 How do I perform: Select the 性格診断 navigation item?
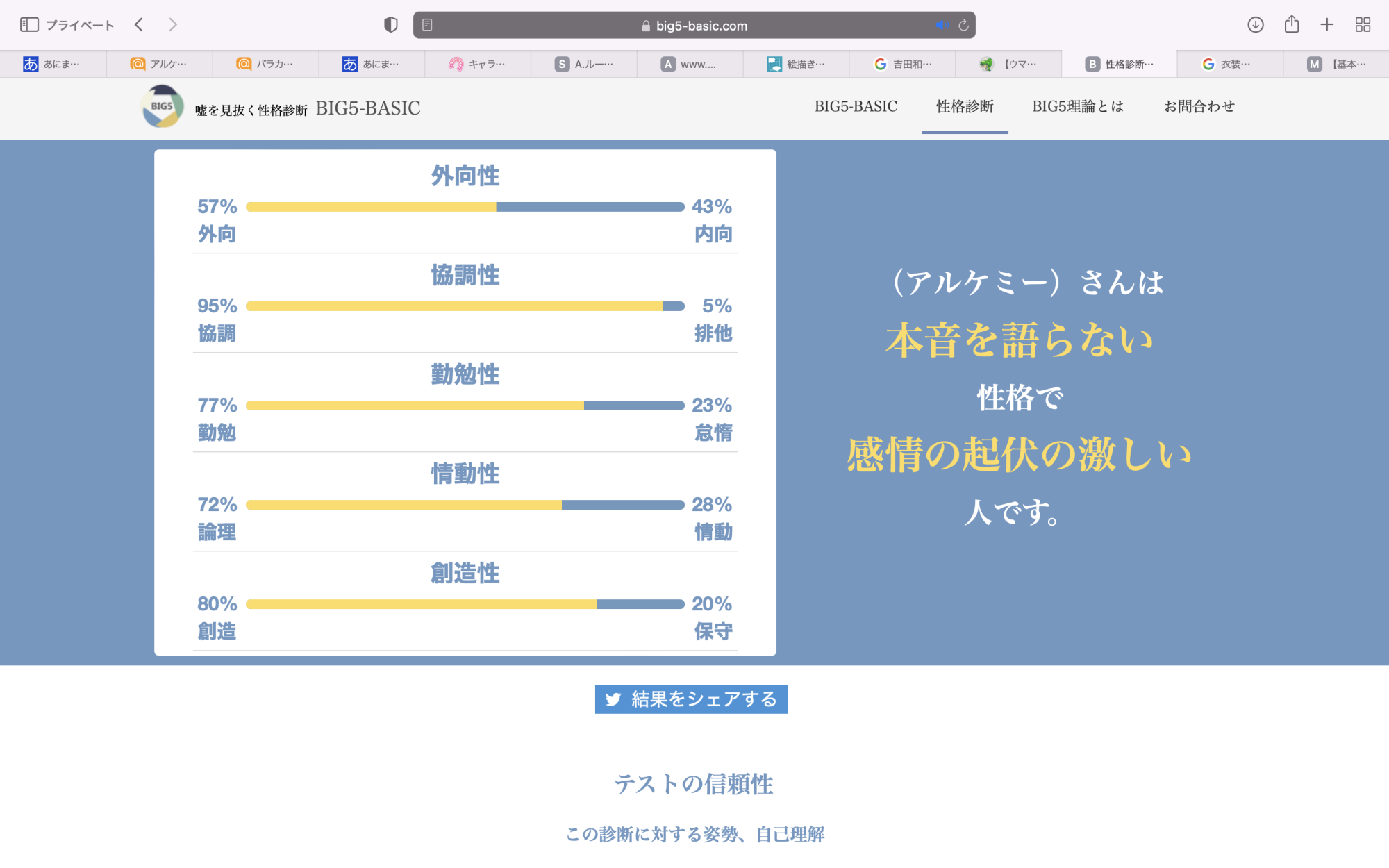tap(964, 106)
